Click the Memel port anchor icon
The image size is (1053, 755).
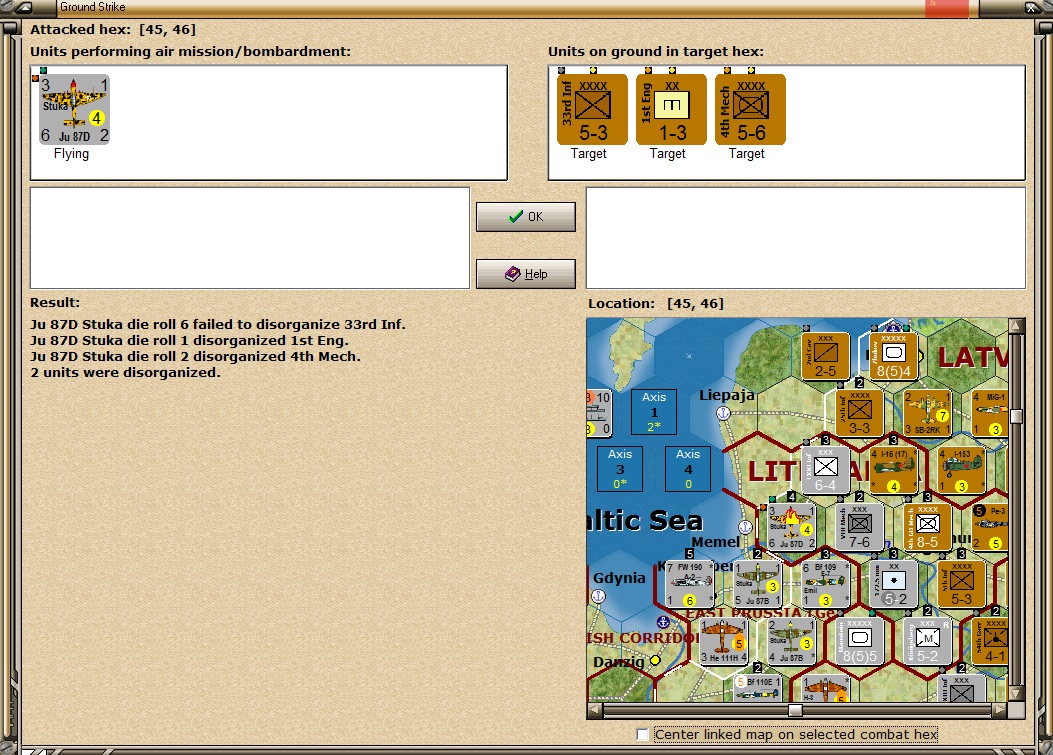[745, 527]
